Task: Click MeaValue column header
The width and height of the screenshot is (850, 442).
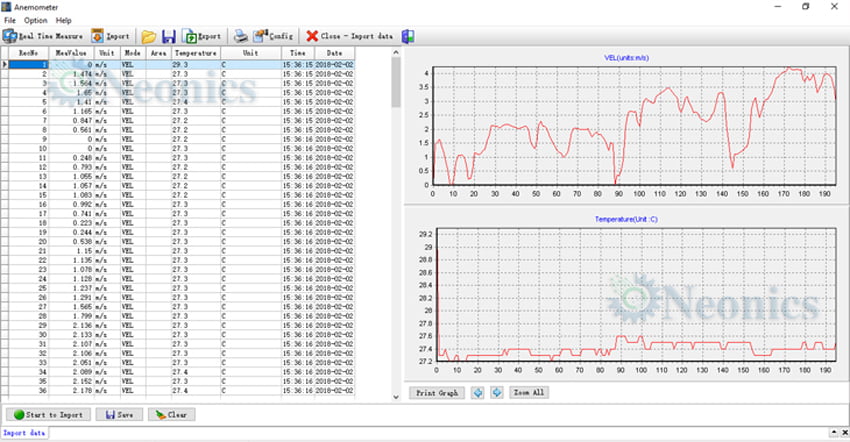Action: tap(72, 53)
